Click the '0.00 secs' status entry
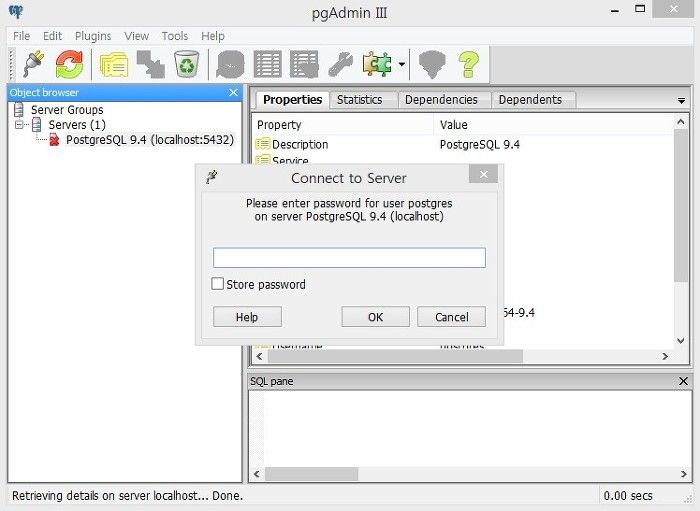Image resolution: width=700 pixels, height=511 pixels. tap(628, 495)
